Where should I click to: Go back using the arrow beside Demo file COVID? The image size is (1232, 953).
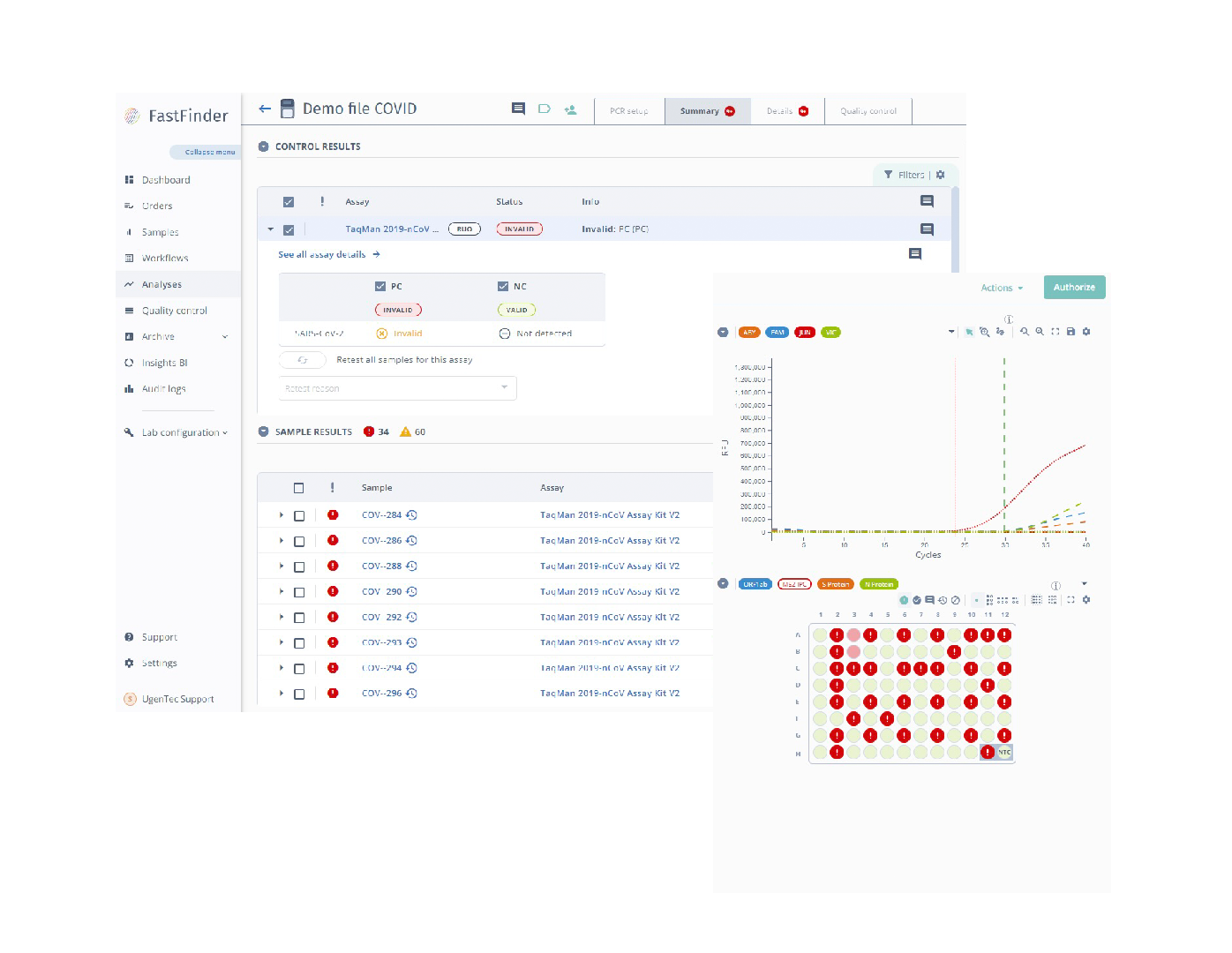coord(265,109)
